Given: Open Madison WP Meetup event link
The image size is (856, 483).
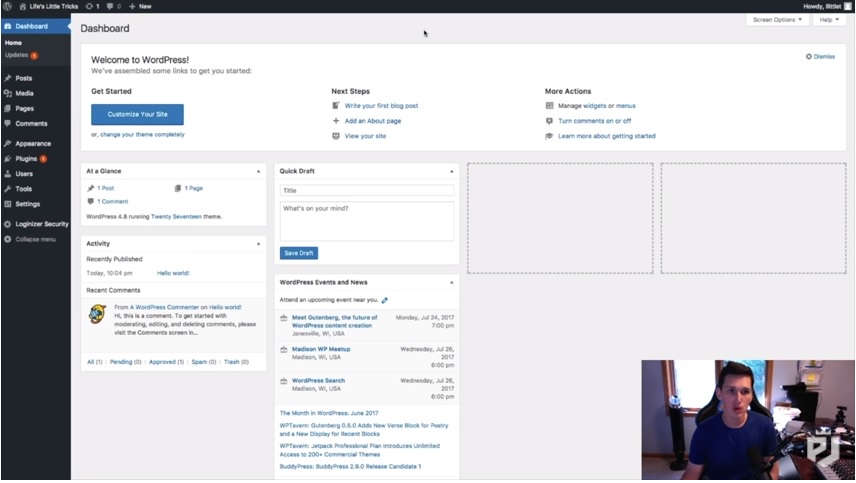Looking at the screenshot, I should [x=321, y=349].
